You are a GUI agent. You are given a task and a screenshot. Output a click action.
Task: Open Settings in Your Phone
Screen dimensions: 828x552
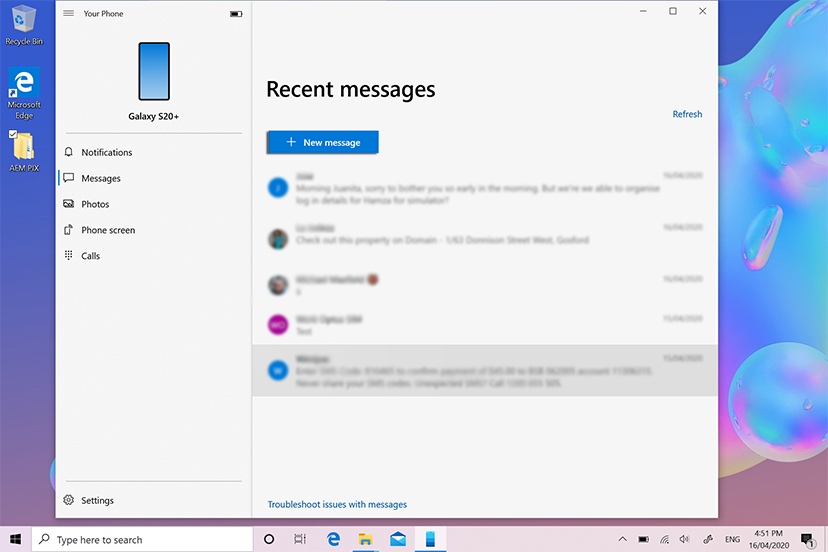click(x=153, y=500)
